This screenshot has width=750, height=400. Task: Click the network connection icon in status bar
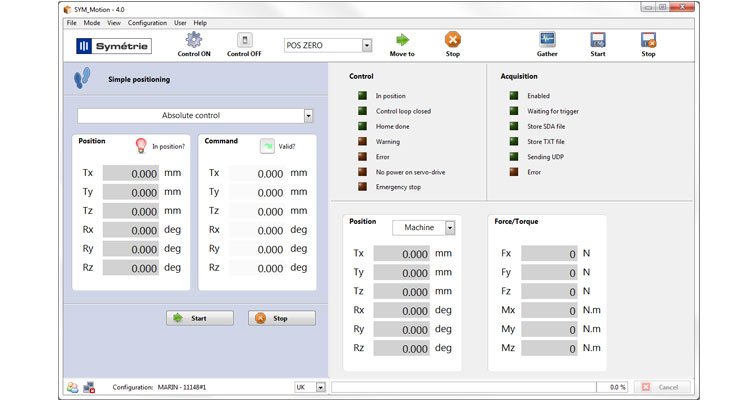[x=89, y=387]
